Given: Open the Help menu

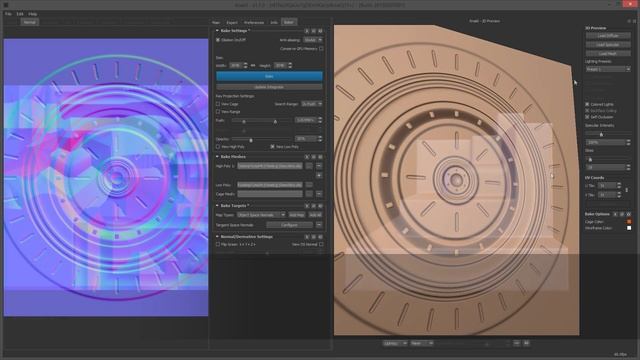Looking at the screenshot, I should tap(32, 14).
